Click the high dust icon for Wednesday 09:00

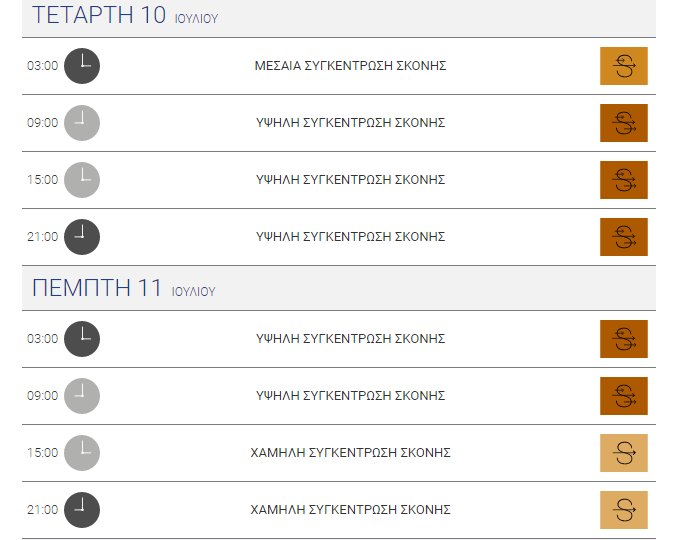point(623,123)
